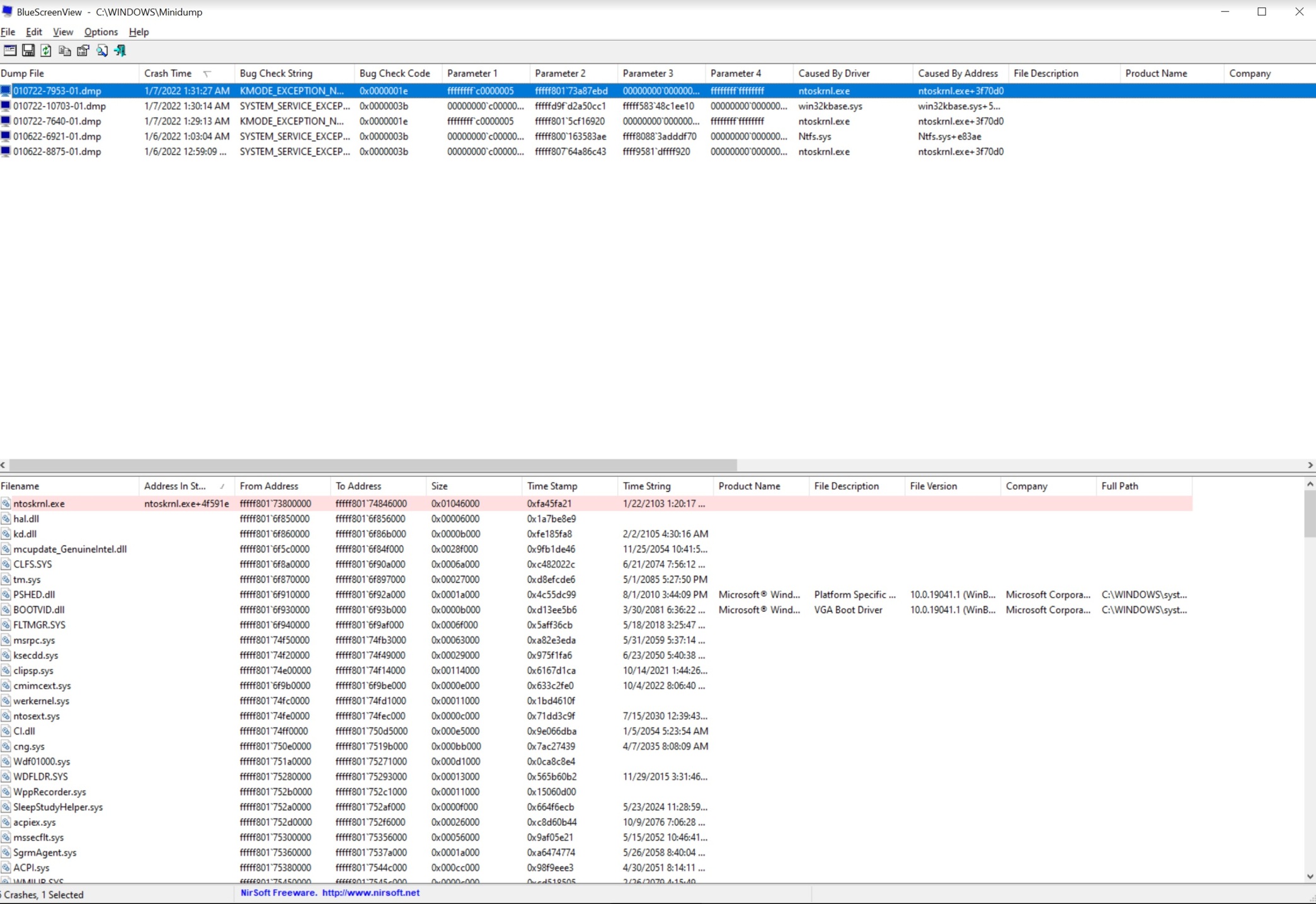
Task: Open the Options menu
Action: (101, 31)
